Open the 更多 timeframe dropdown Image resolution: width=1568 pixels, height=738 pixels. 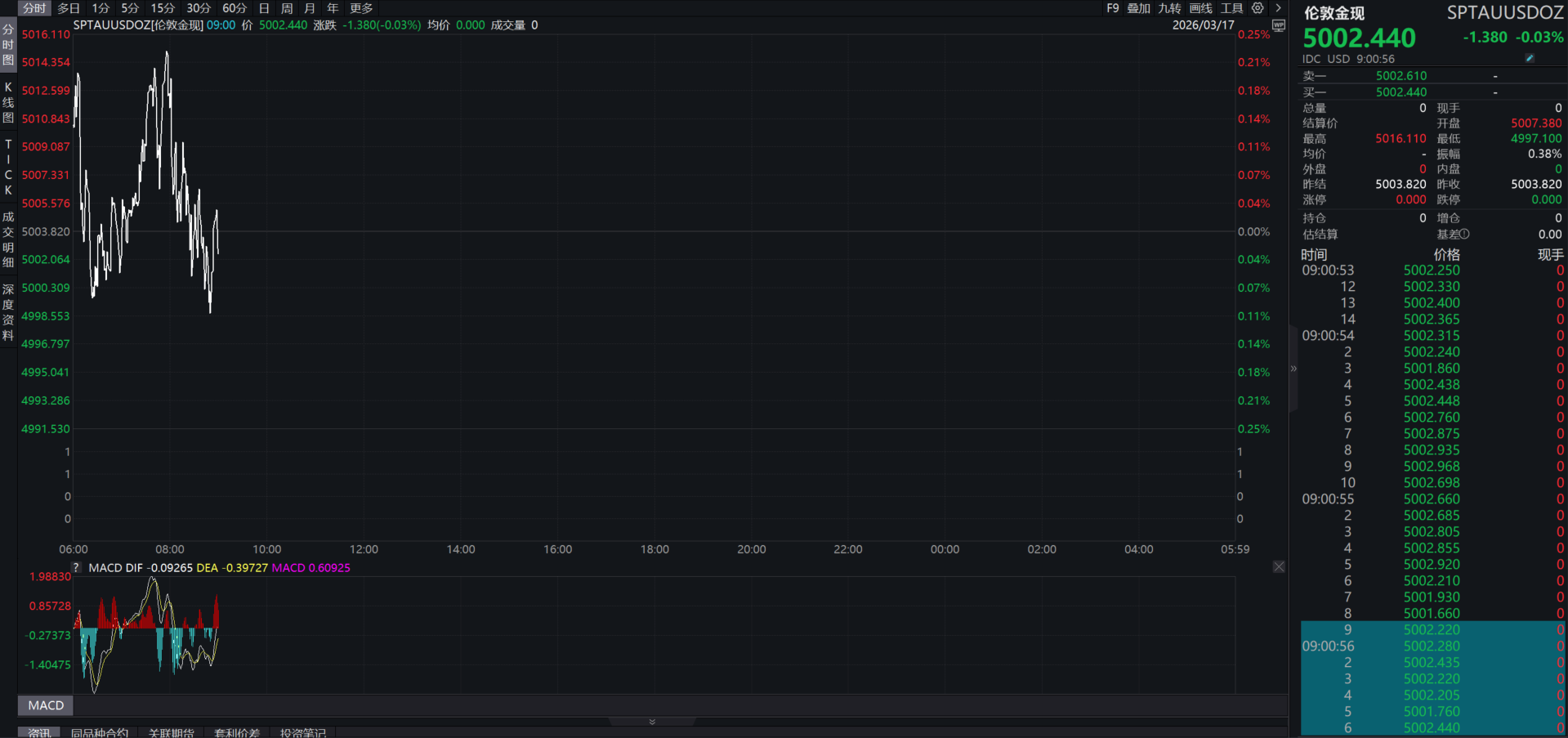361,8
